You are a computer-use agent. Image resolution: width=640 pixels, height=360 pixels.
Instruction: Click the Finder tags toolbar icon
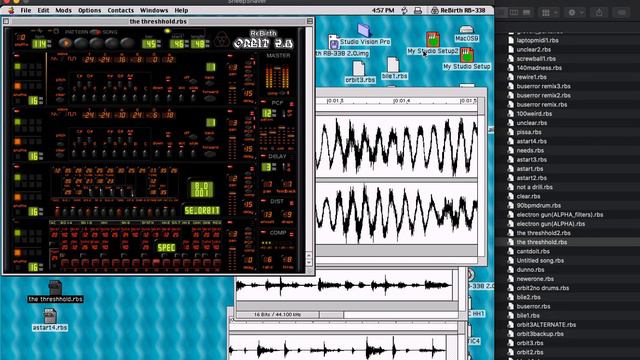tap(622, 13)
